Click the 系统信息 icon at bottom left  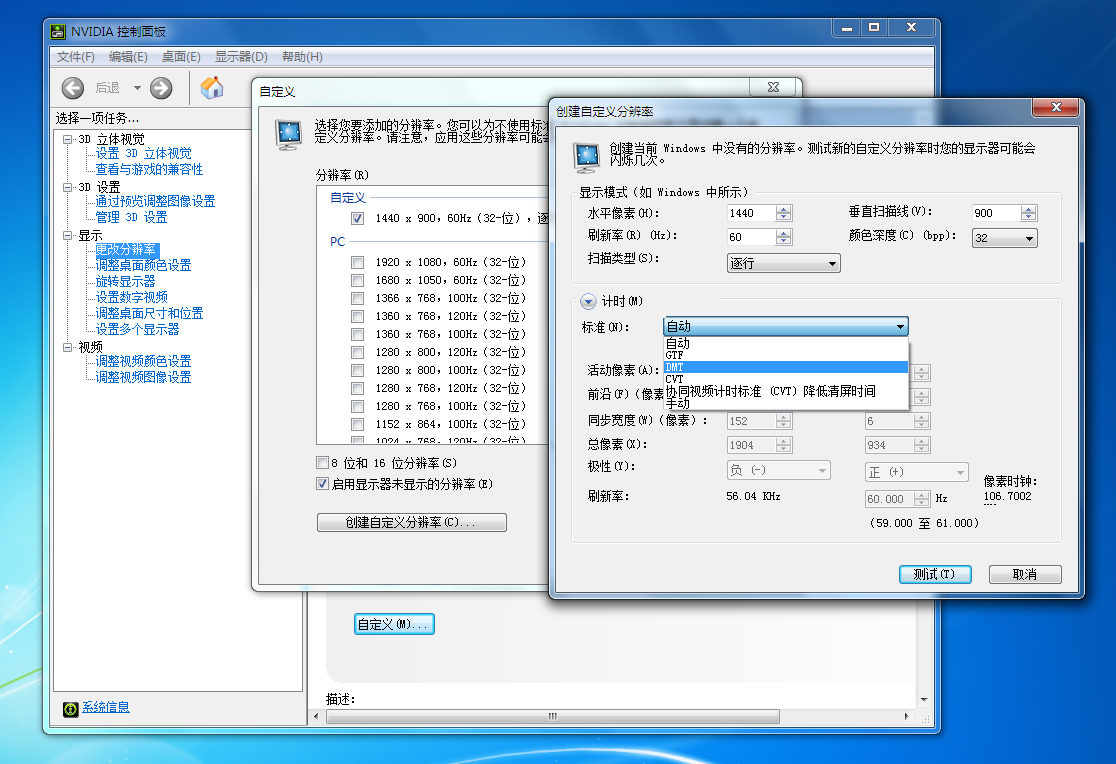(x=70, y=708)
